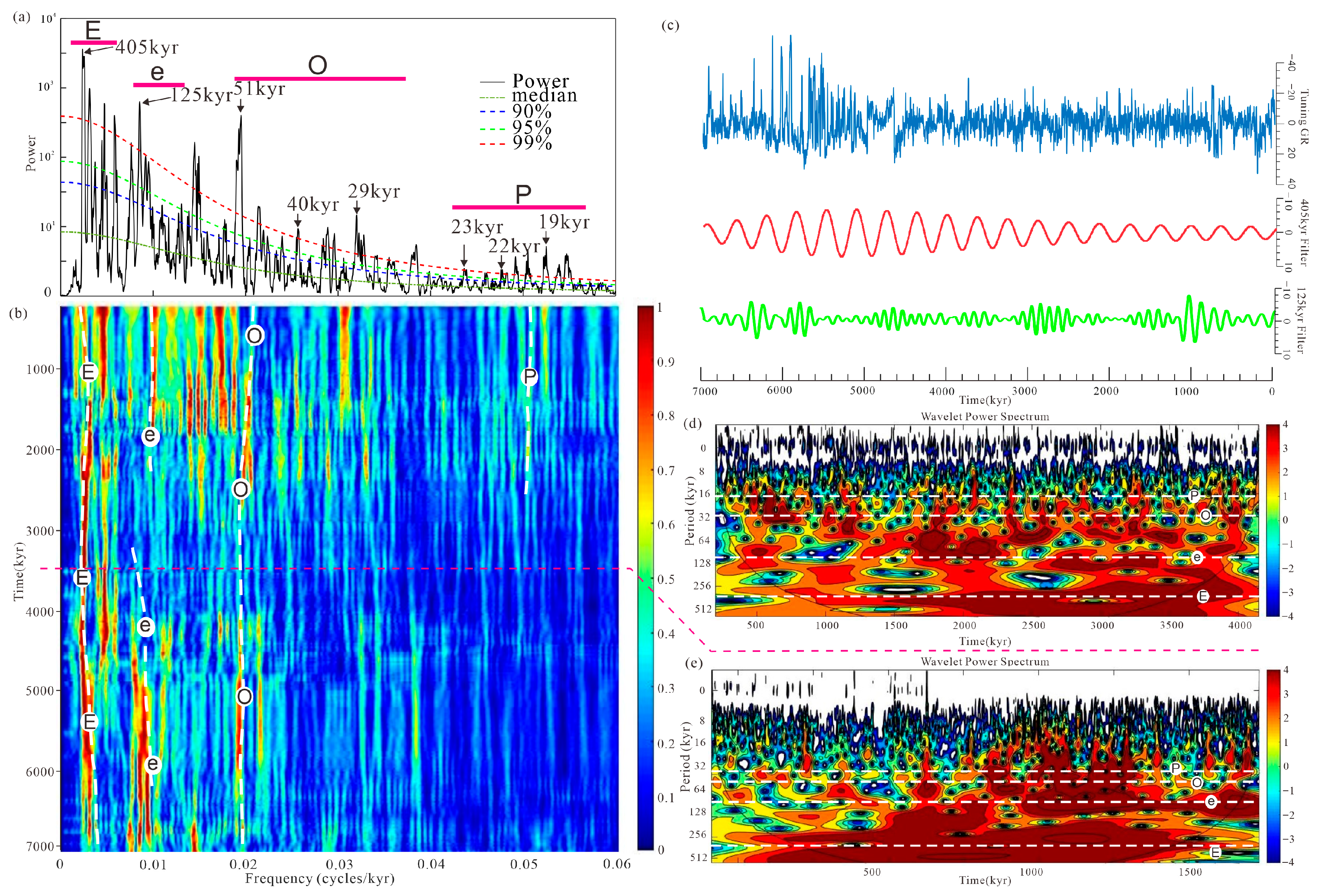Click the 51kyr peak label

point(259,89)
